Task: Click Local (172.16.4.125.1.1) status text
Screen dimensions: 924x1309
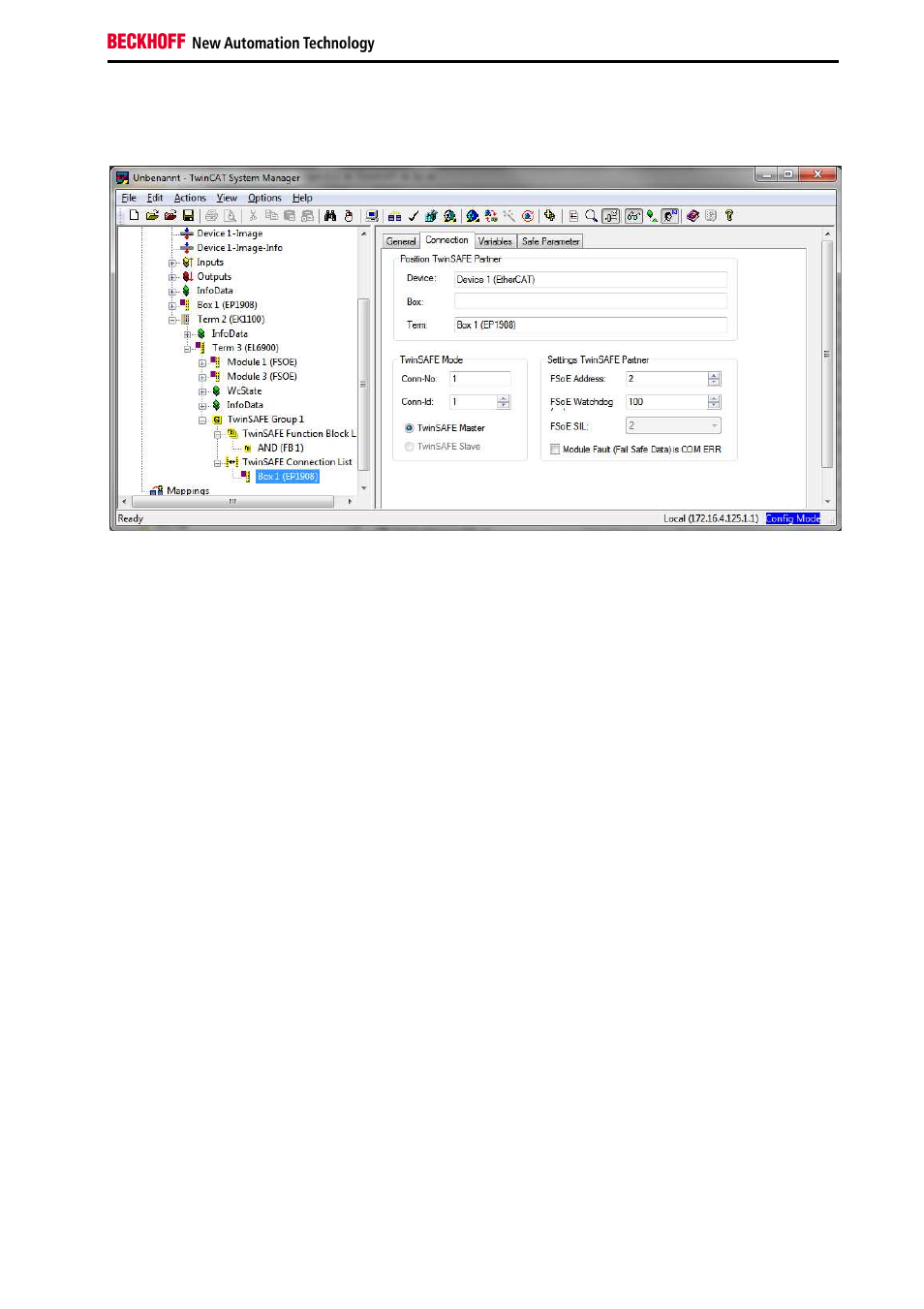Action: (711, 519)
